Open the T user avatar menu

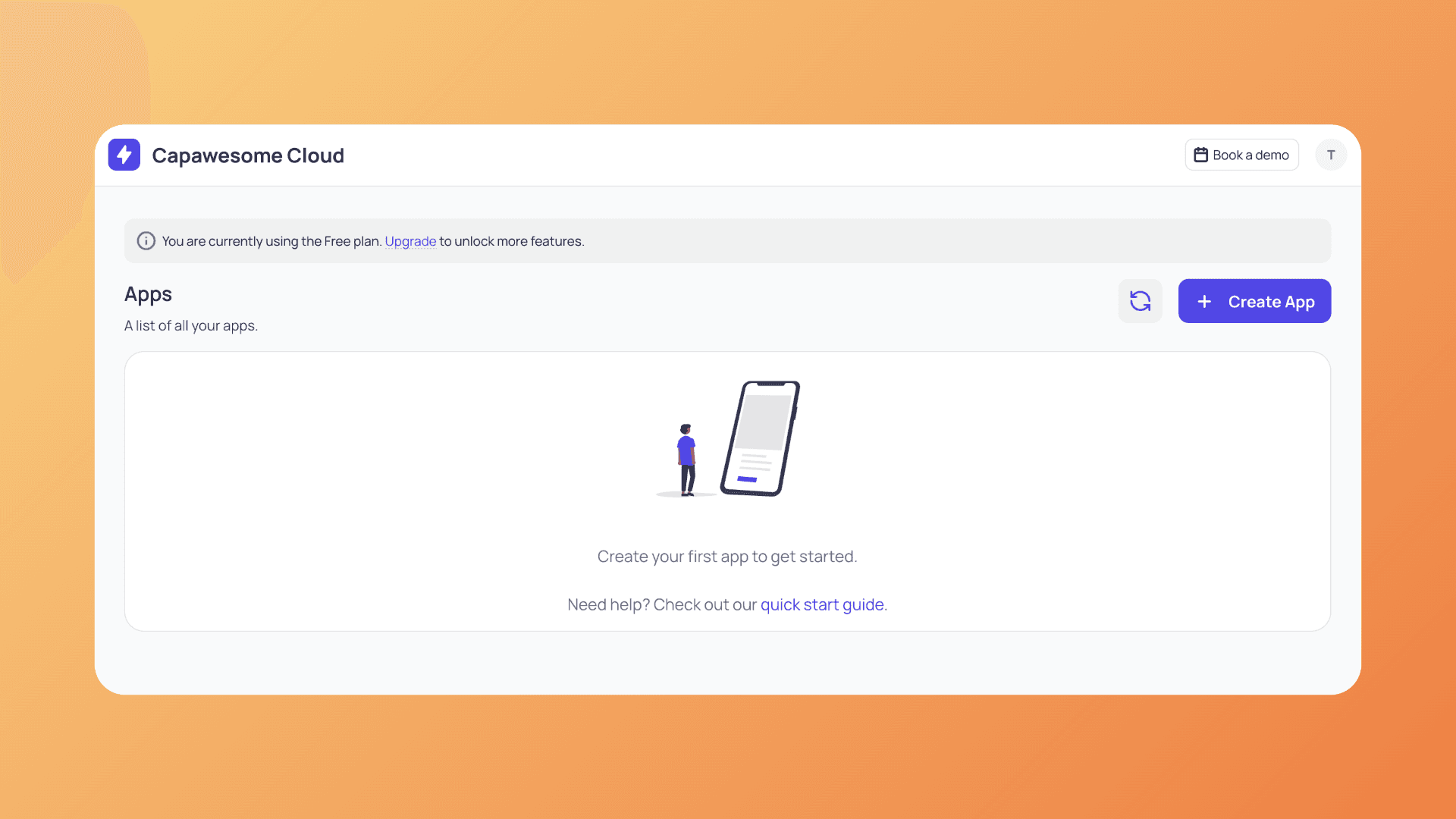tap(1331, 155)
